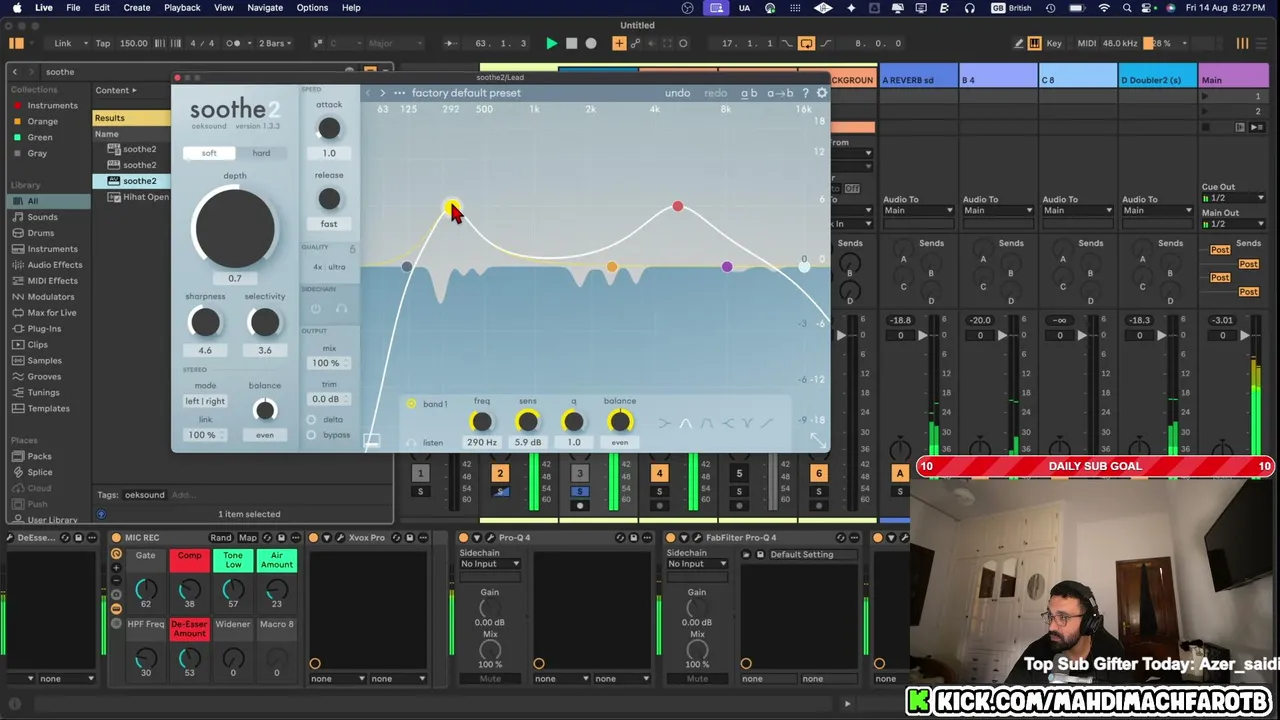Open the Options menu
This screenshot has height=720, width=1280.
tap(312, 8)
